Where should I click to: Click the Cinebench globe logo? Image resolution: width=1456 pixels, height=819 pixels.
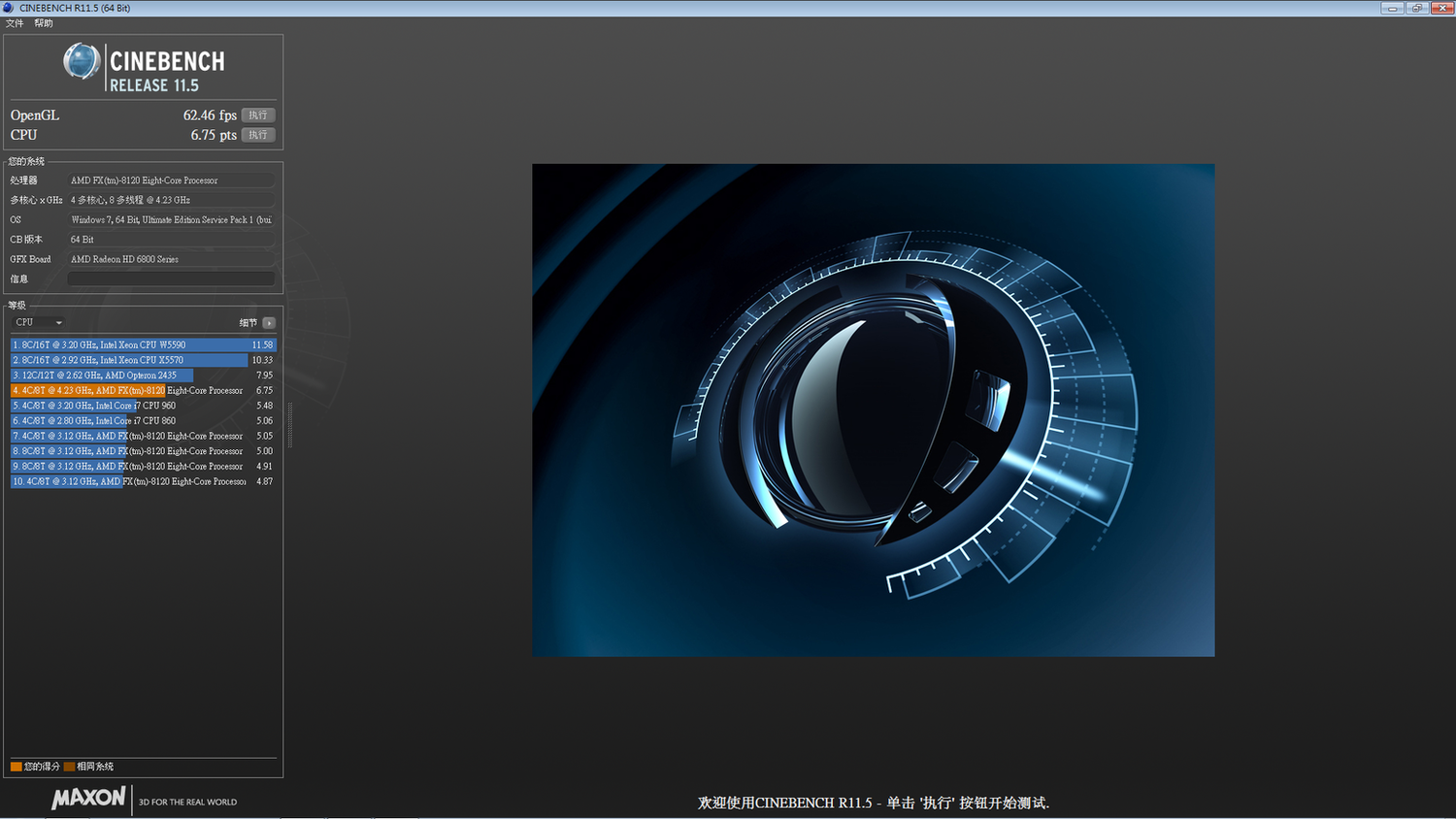coord(82,61)
